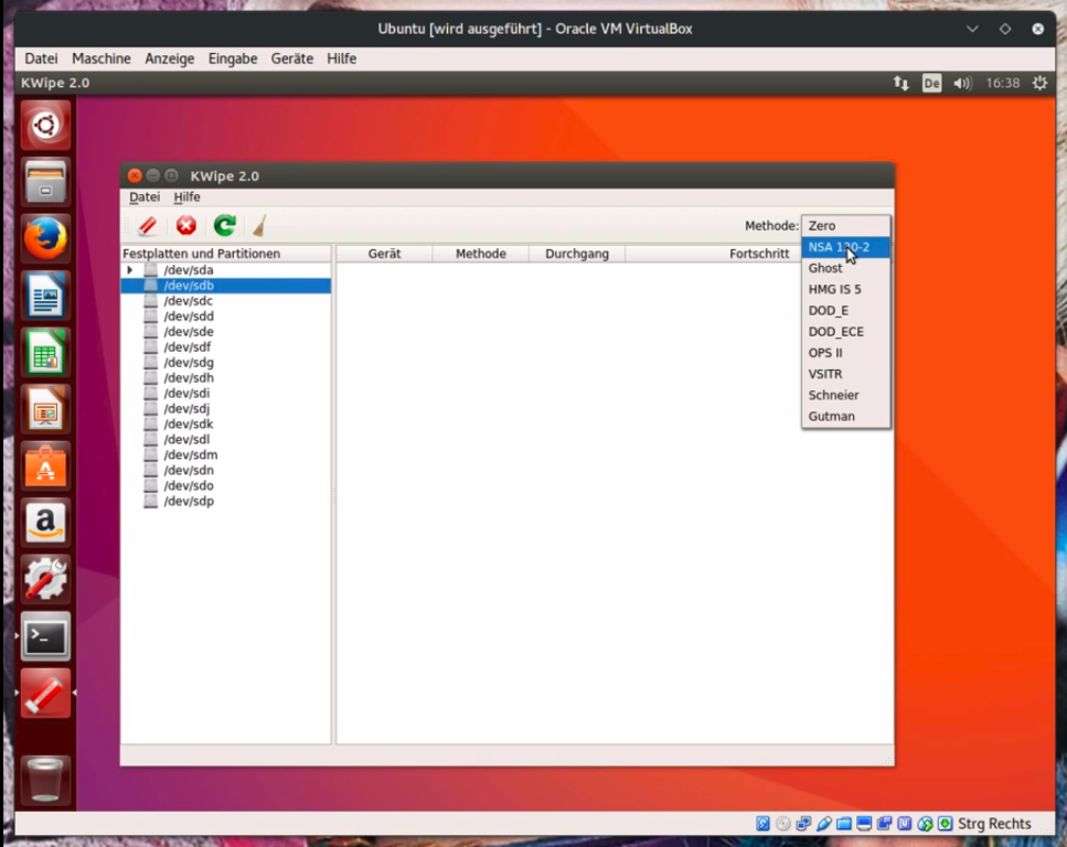1067x847 pixels.
Task: Open VirtualBox Maschine menu
Action: click(x=101, y=59)
